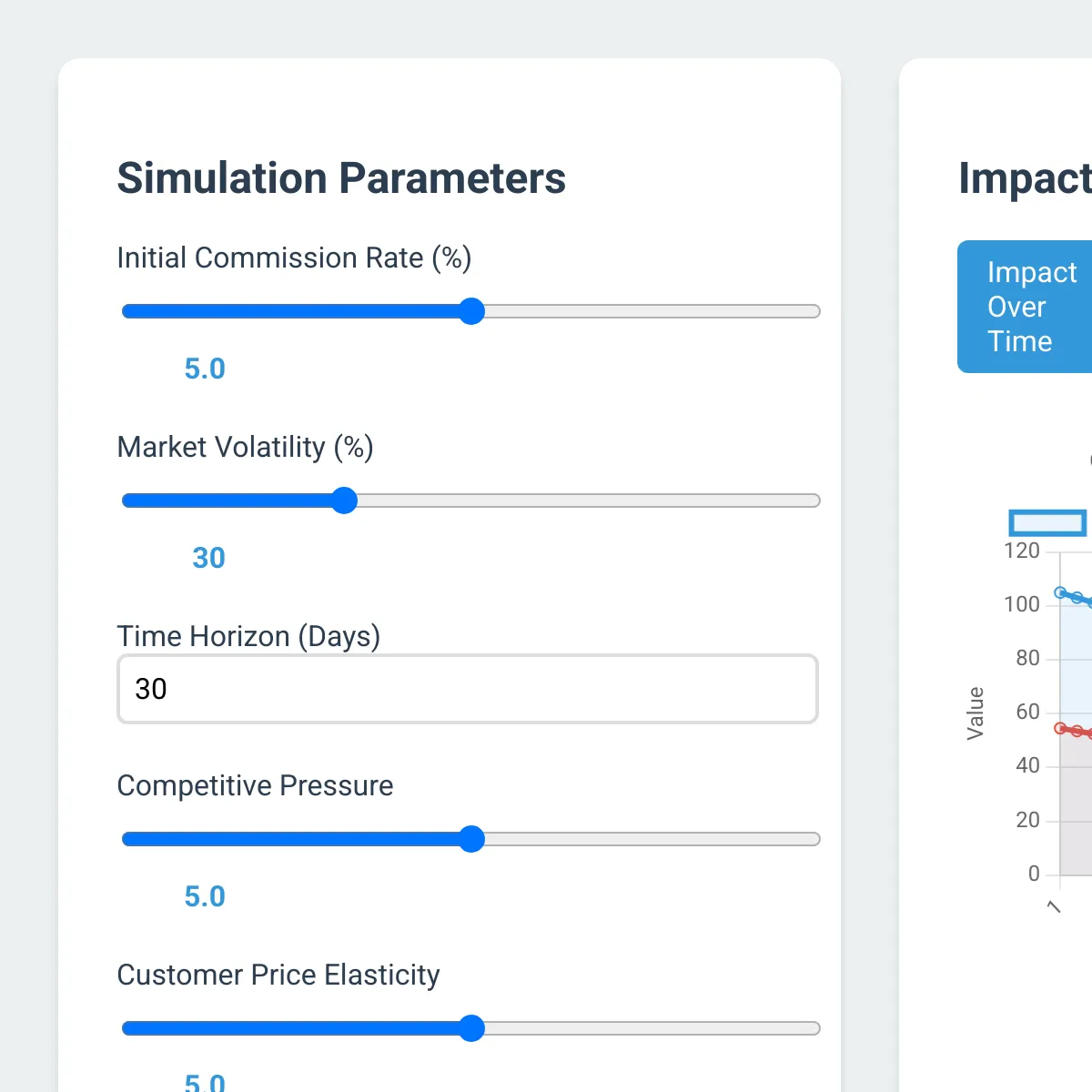Click the 5.0 value under Competitive Pressure
Viewport: 1092px width, 1092px height.
(205, 896)
